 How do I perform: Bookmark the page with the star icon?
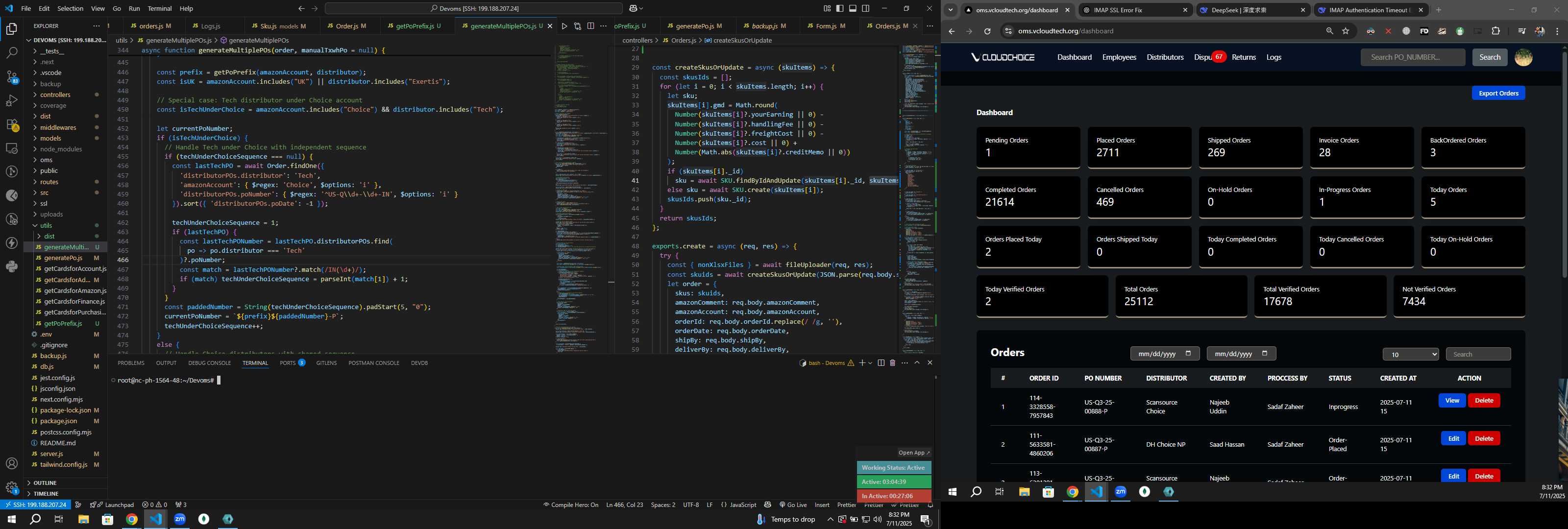click(1346, 31)
